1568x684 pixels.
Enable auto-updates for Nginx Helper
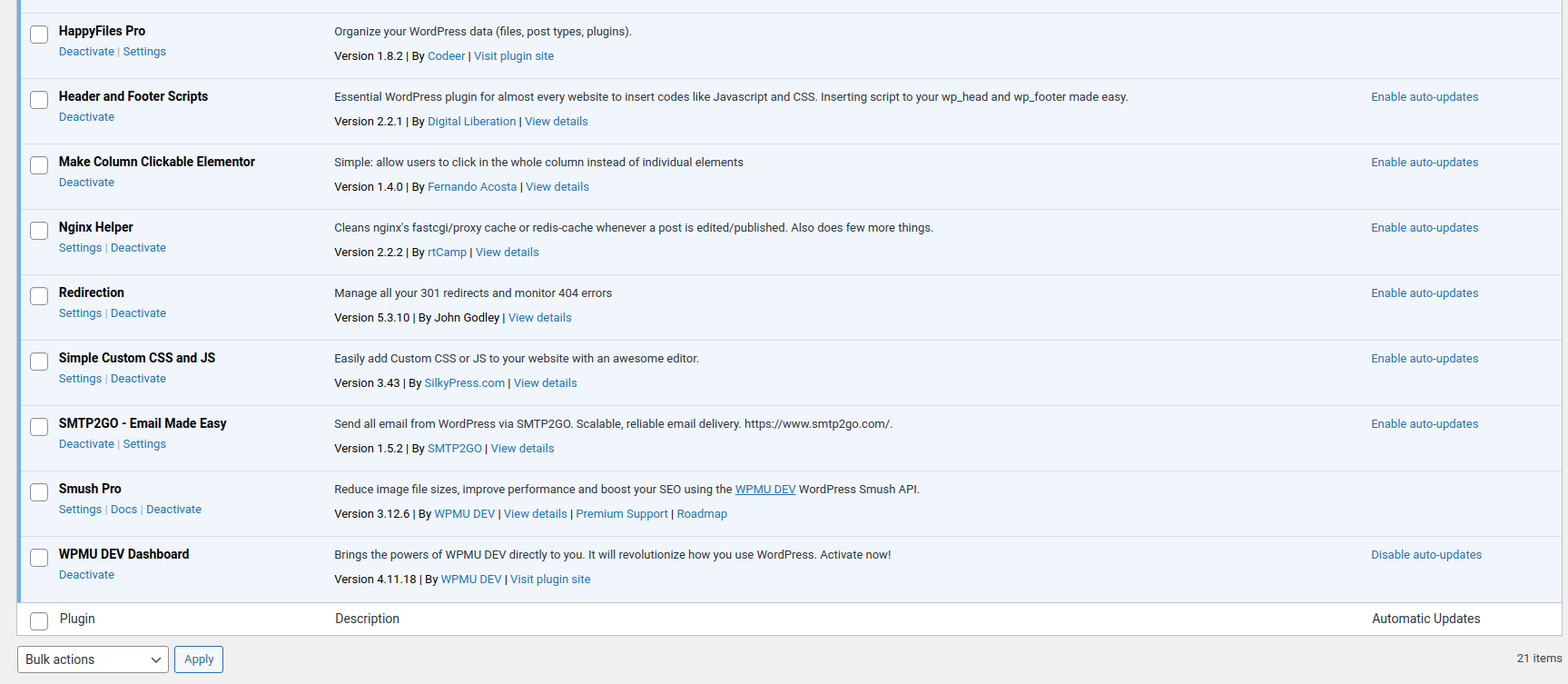1424,228
